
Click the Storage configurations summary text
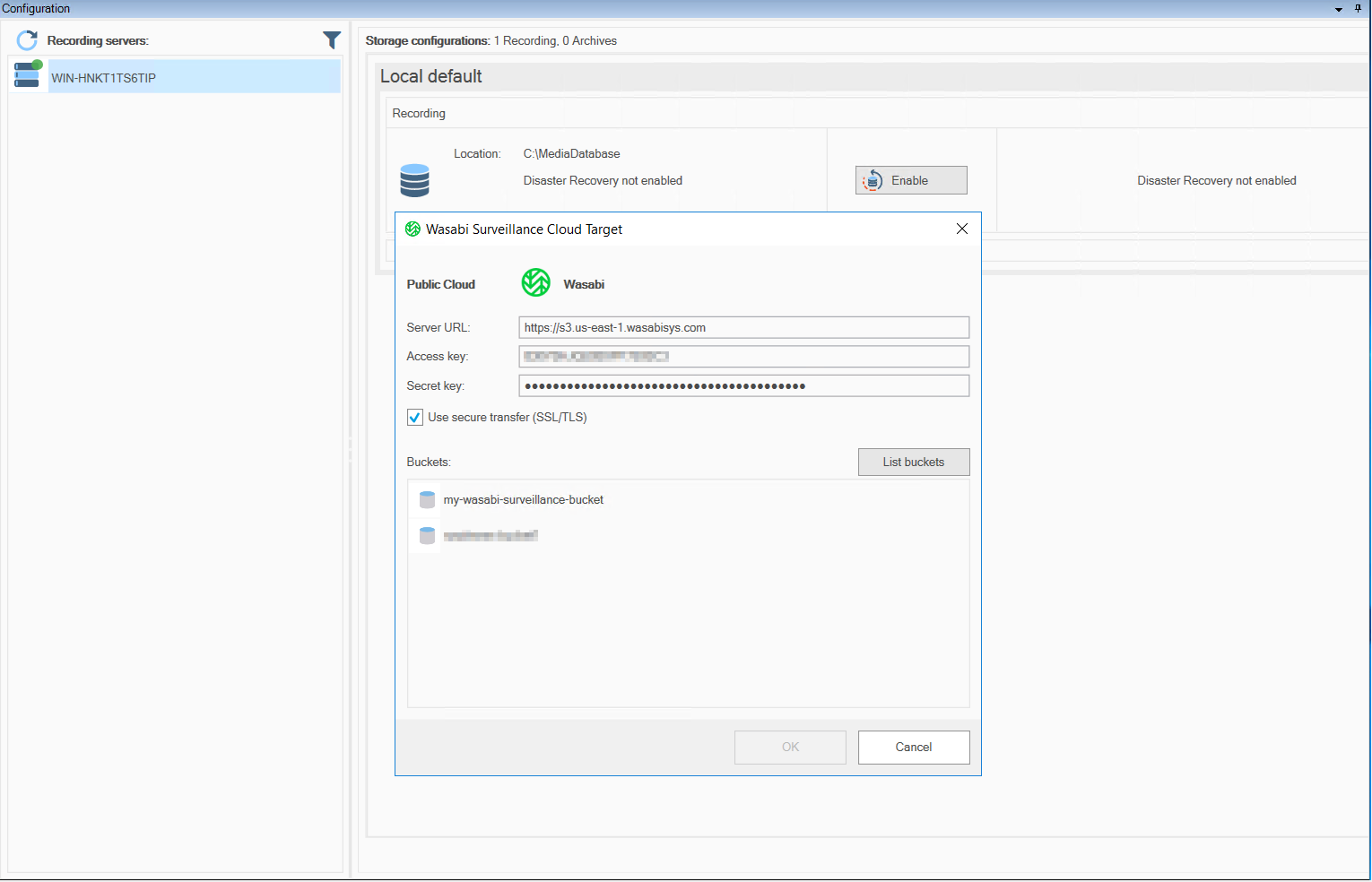(491, 40)
